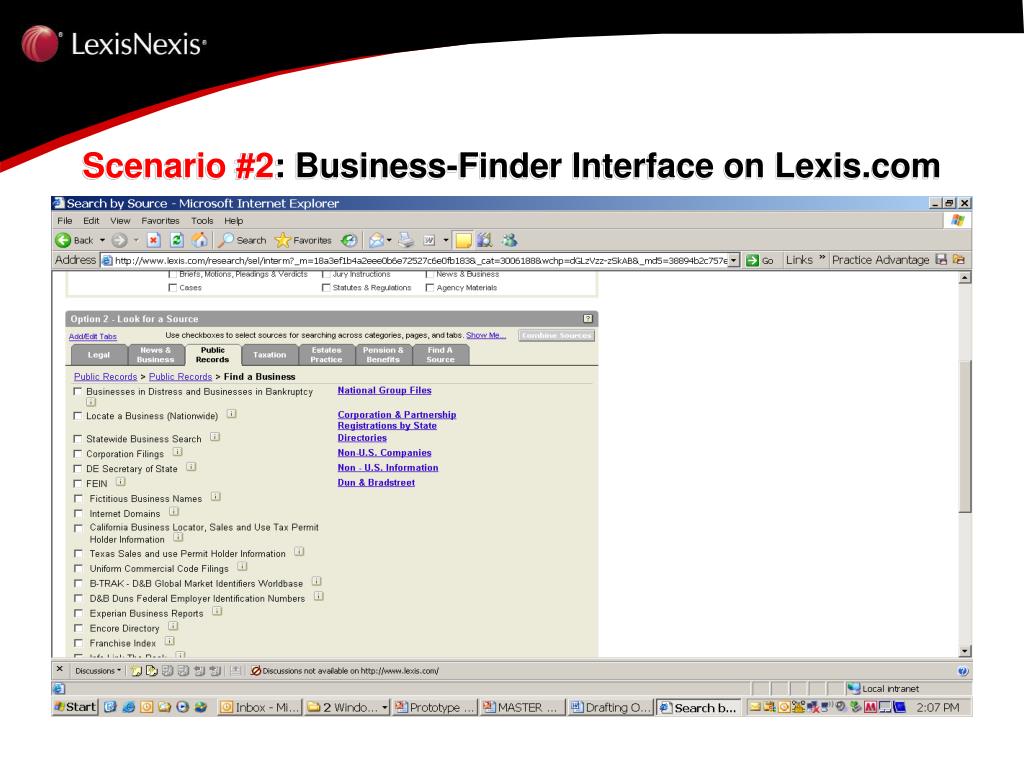
Task: Open Forward button history dropdown arrow
Action: tap(136, 240)
